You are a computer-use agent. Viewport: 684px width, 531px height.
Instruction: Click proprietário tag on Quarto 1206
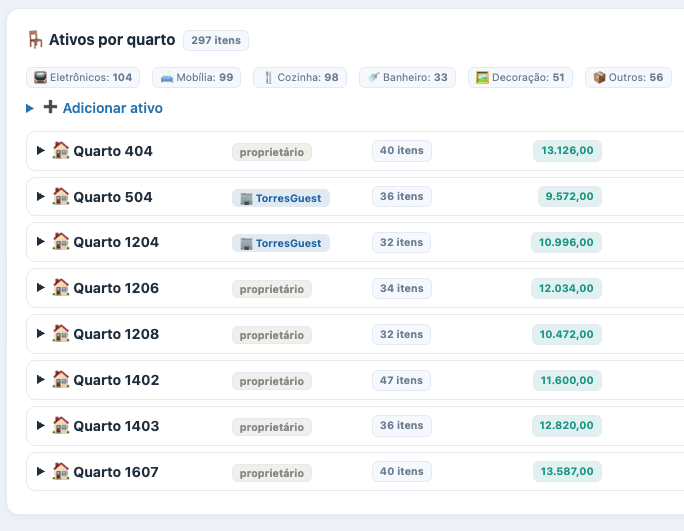coord(272,289)
